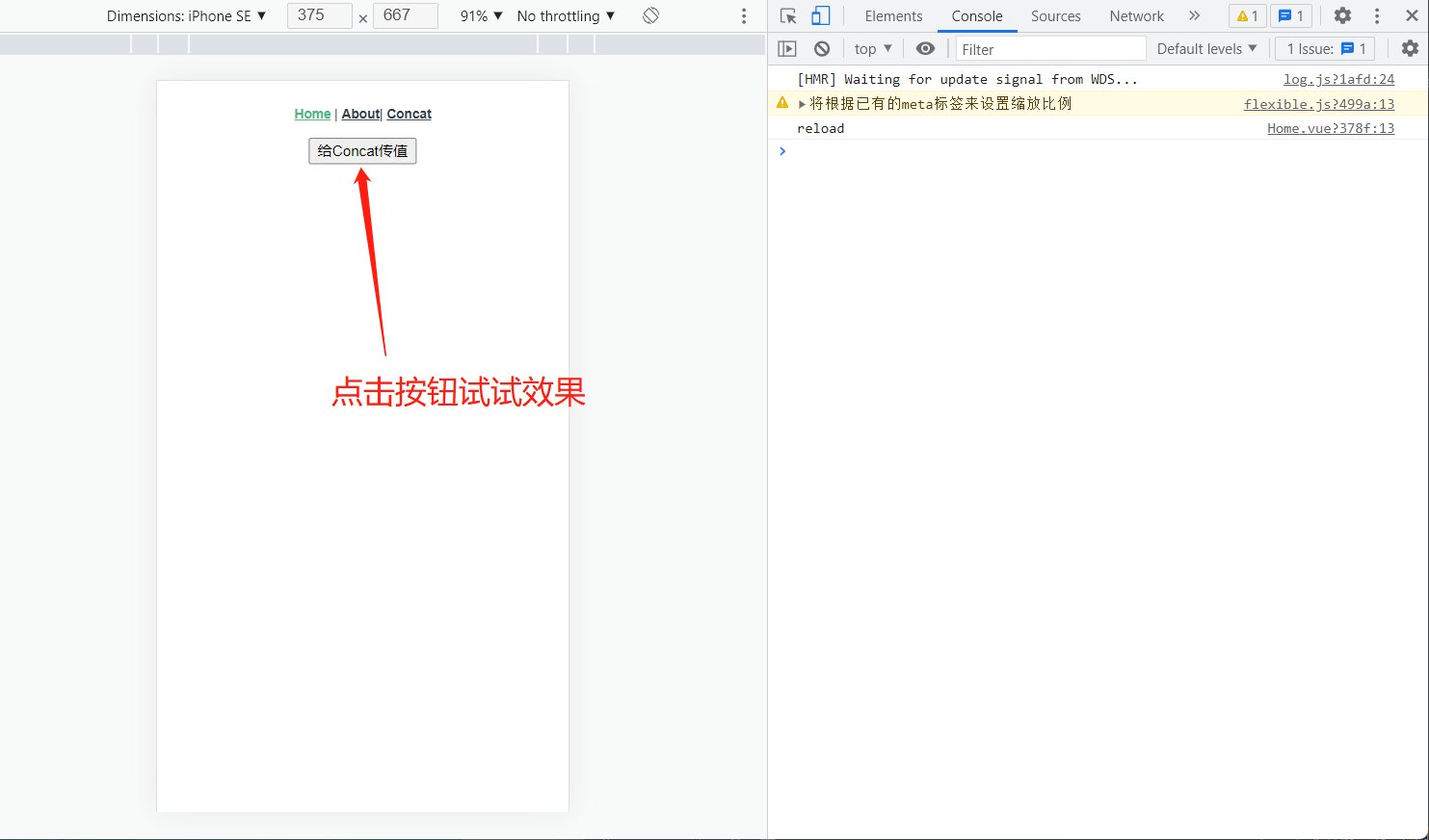Open the console settings gear
Image resolution: width=1429 pixels, height=840 pixels.
[1410, 48]
